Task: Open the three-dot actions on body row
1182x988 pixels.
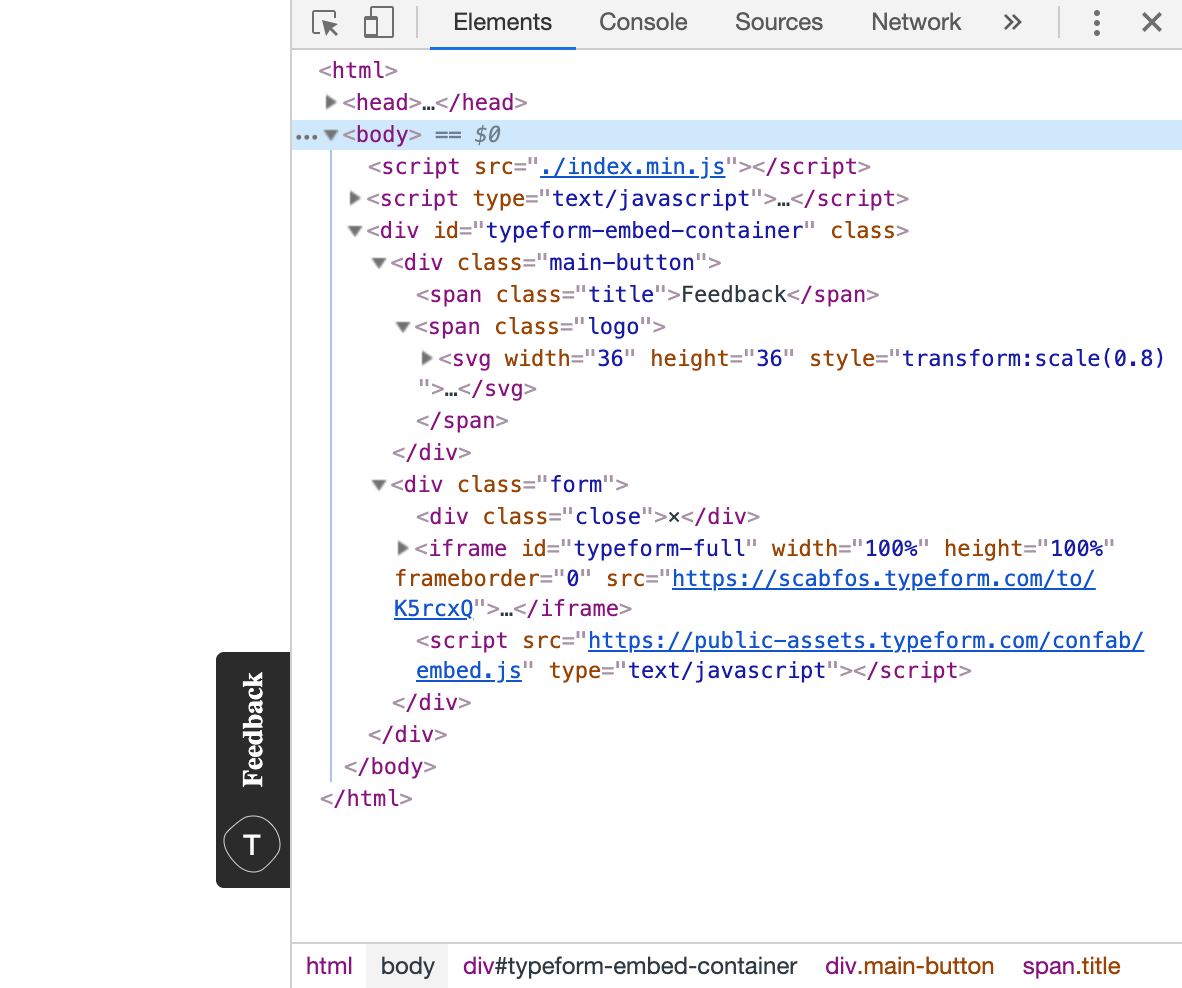Action: tap(306, 137)
